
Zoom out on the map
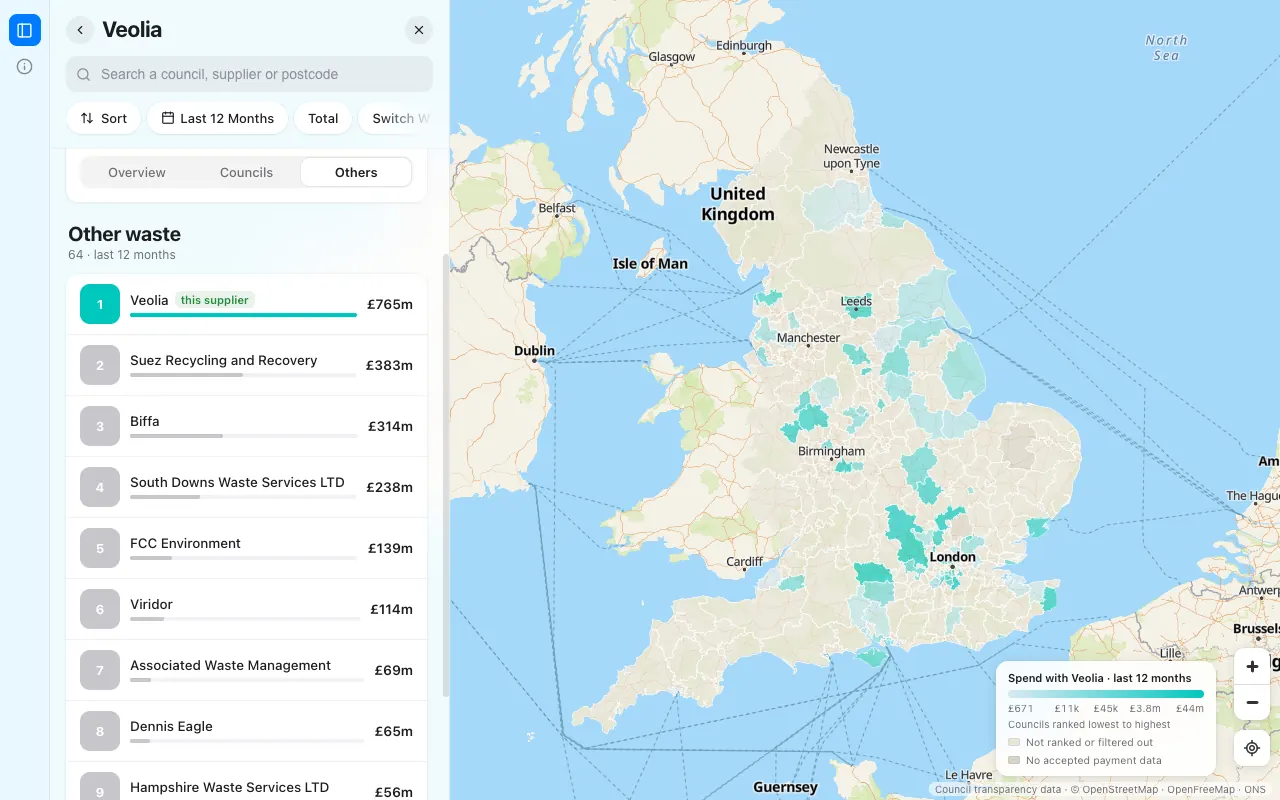point(1252,703)
